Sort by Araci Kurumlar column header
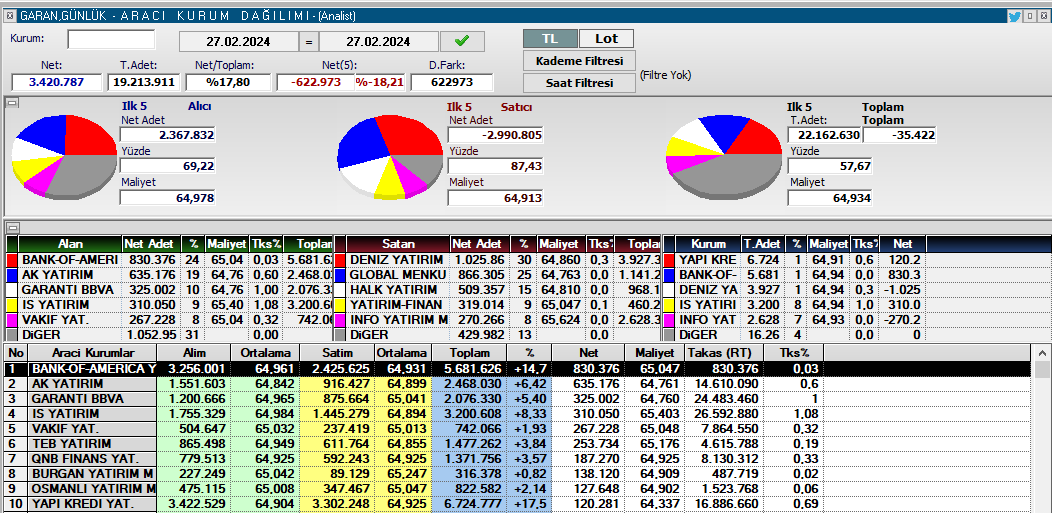This screenshot has height=513, width=1052. coord(93,353)
